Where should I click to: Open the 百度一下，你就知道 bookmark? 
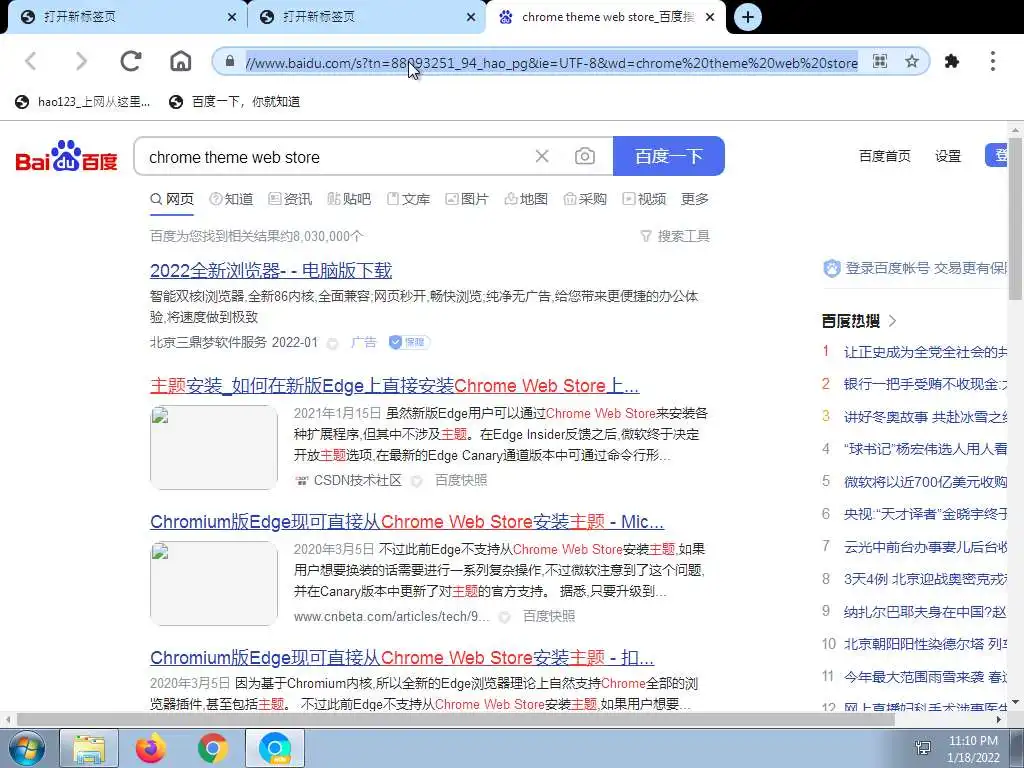click(234, 101)
